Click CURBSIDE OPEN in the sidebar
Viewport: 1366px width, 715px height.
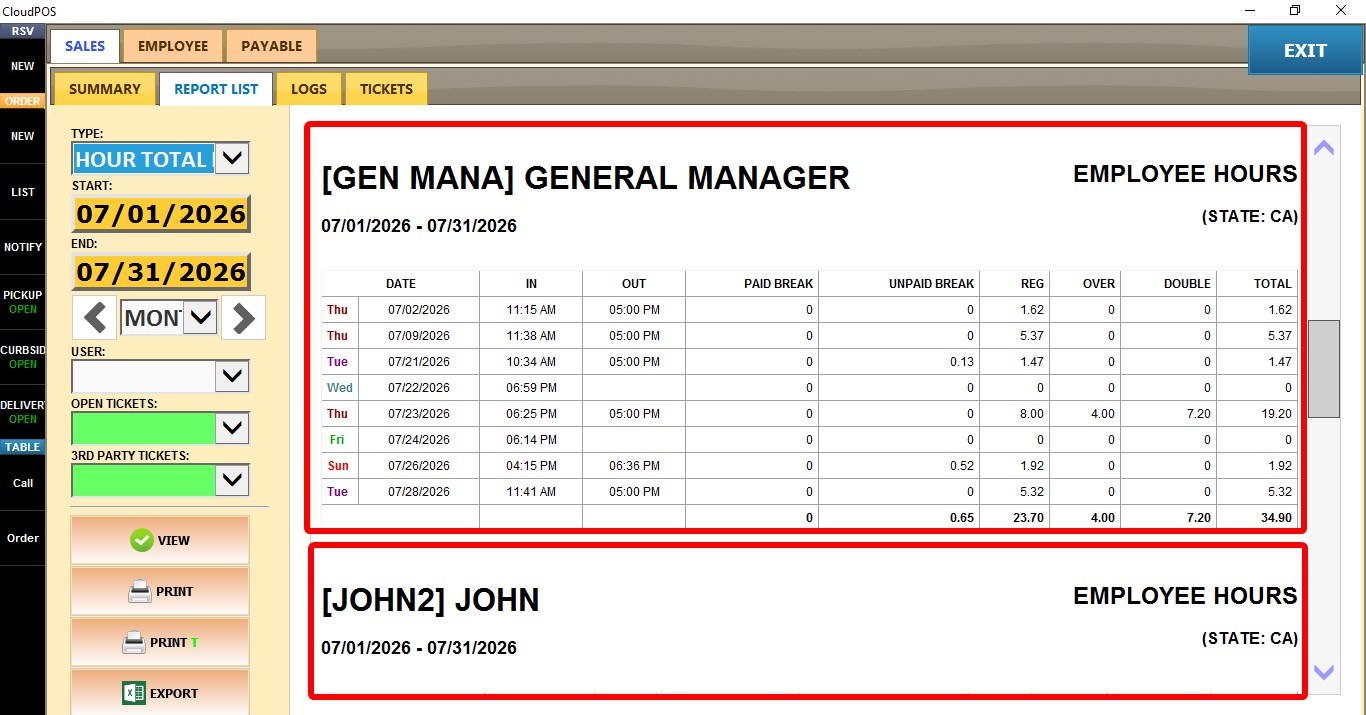click(22, 357)
